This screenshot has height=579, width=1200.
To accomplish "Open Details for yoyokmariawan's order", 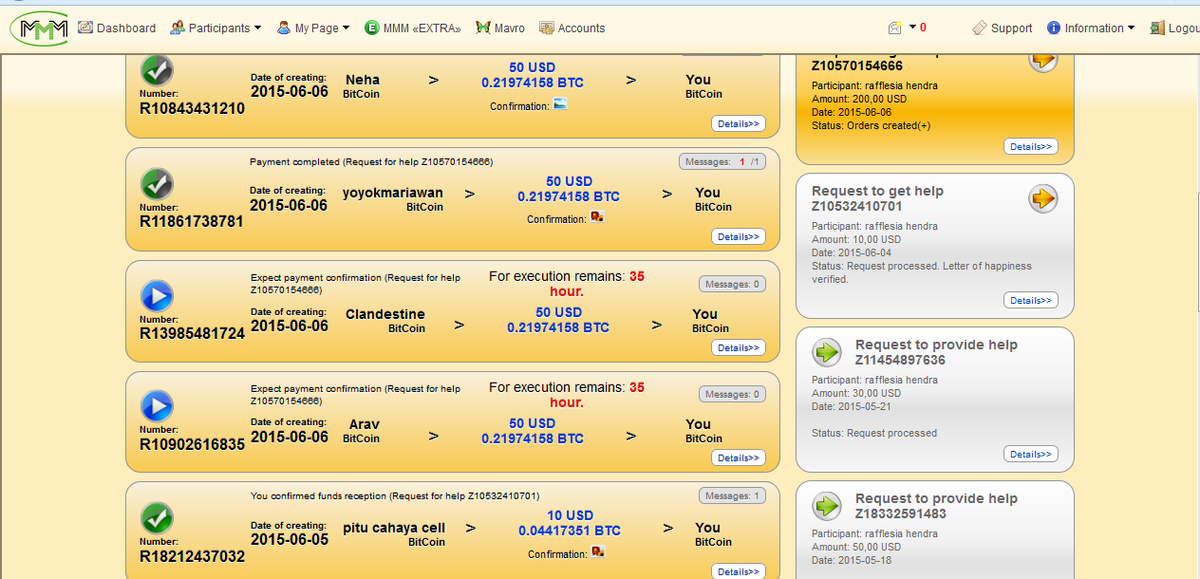I will (739, 237).
